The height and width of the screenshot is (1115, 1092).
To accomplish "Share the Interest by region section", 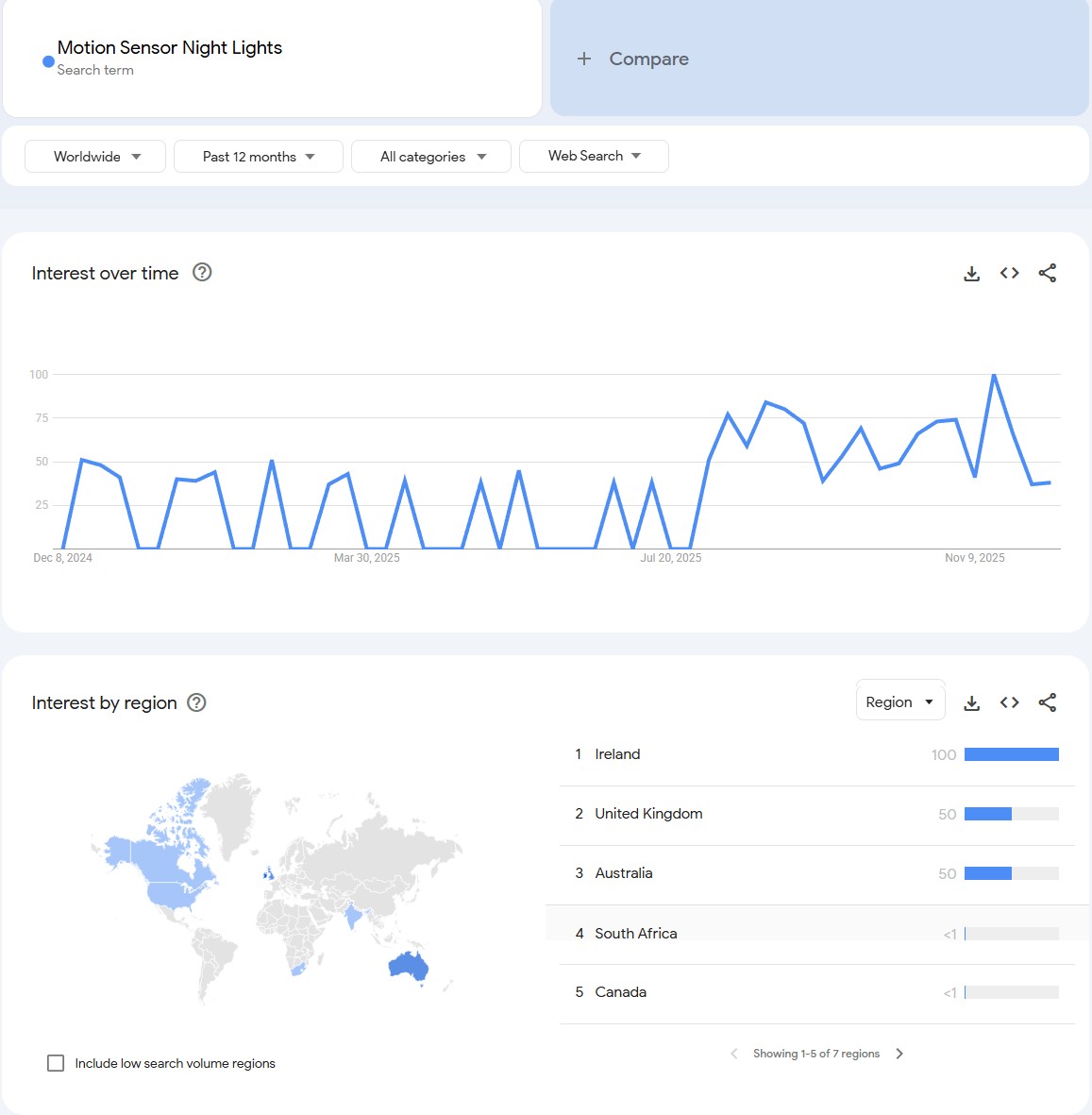I will (1047, 702).
